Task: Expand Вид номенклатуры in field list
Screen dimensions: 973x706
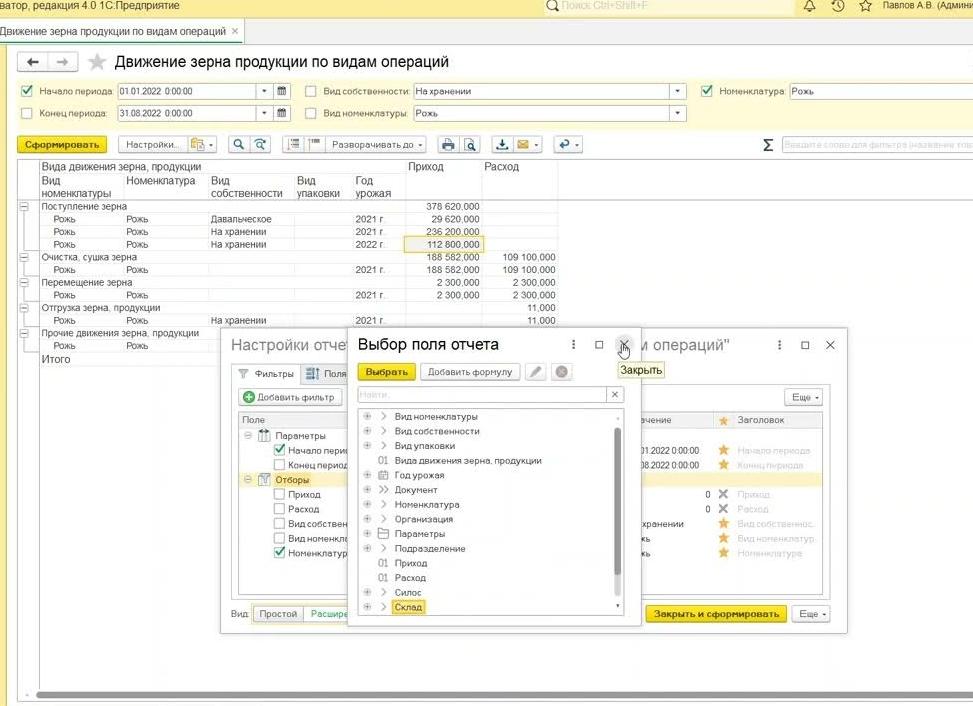Action: pyautogui.click(x=367, y=416)
